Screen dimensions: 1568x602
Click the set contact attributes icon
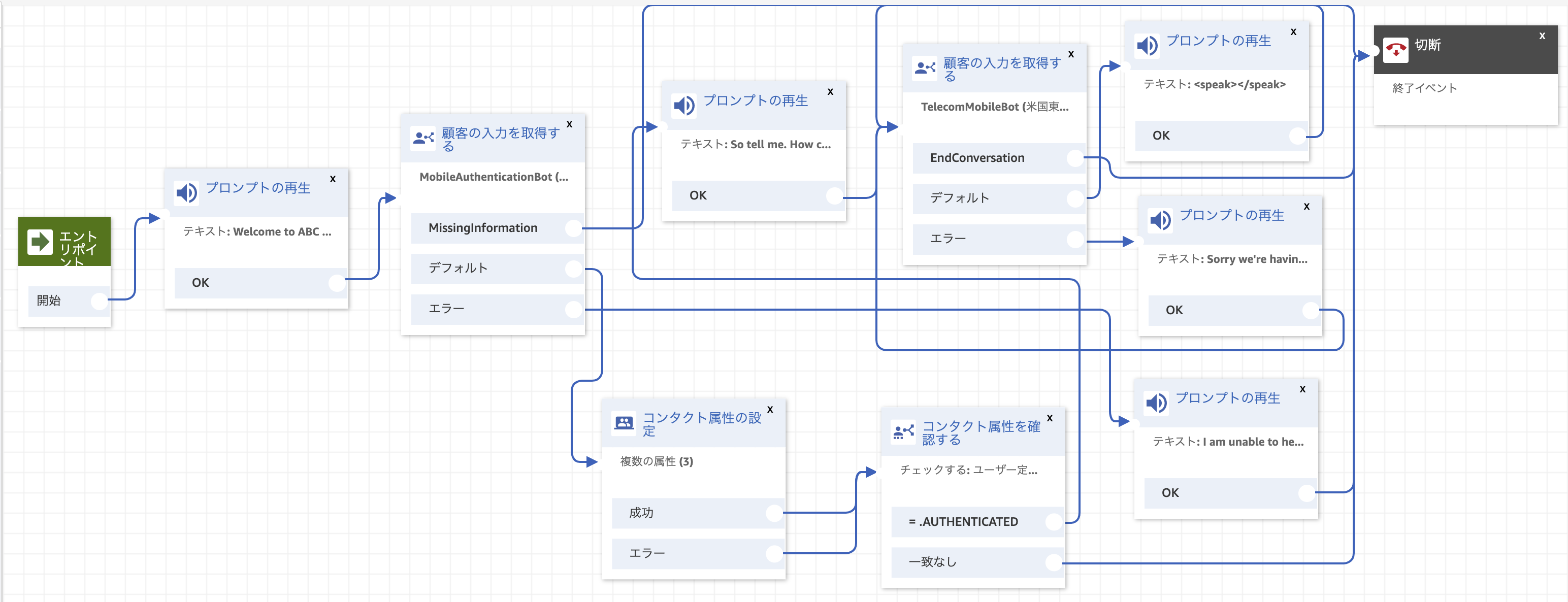pos(624,422)
